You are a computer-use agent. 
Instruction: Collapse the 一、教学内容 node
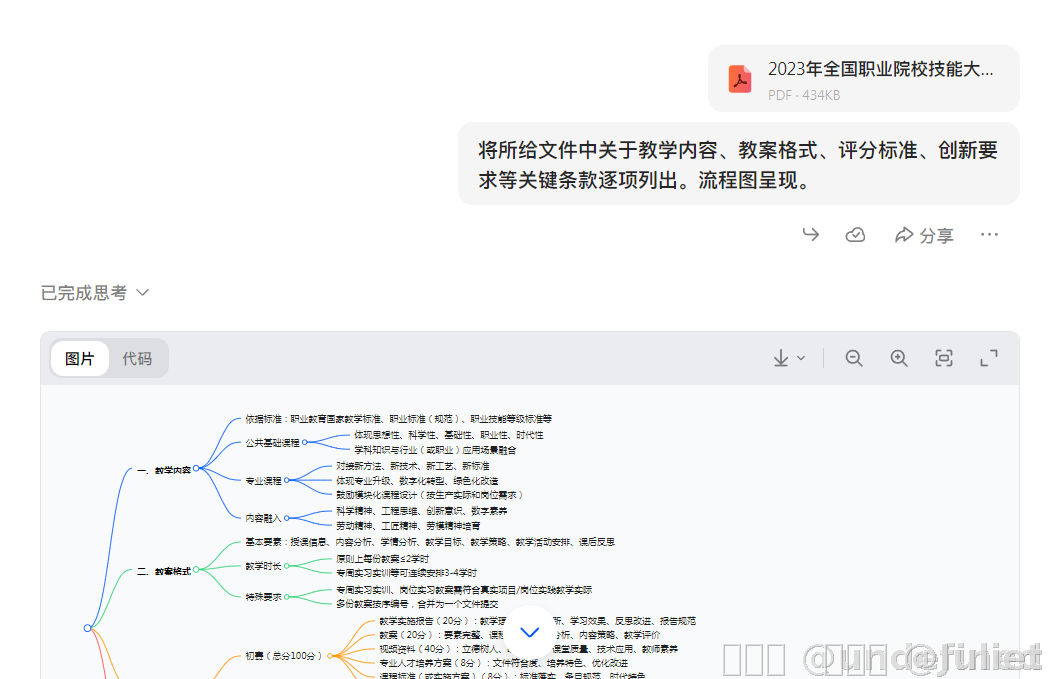click(x=196, y=468)
